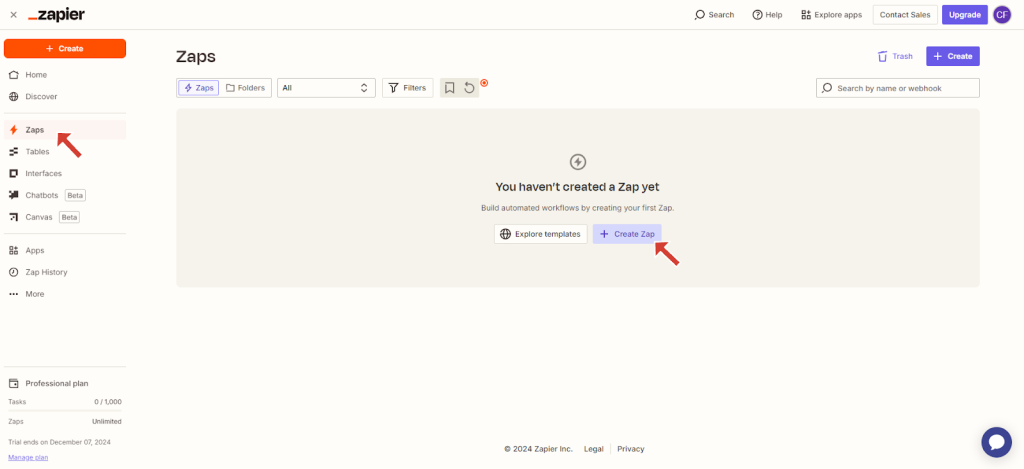Image resolution: width=1024 pixels, height=469 pixels.
Task: Click the bookmark icon next to Filters
Action: 450,88
